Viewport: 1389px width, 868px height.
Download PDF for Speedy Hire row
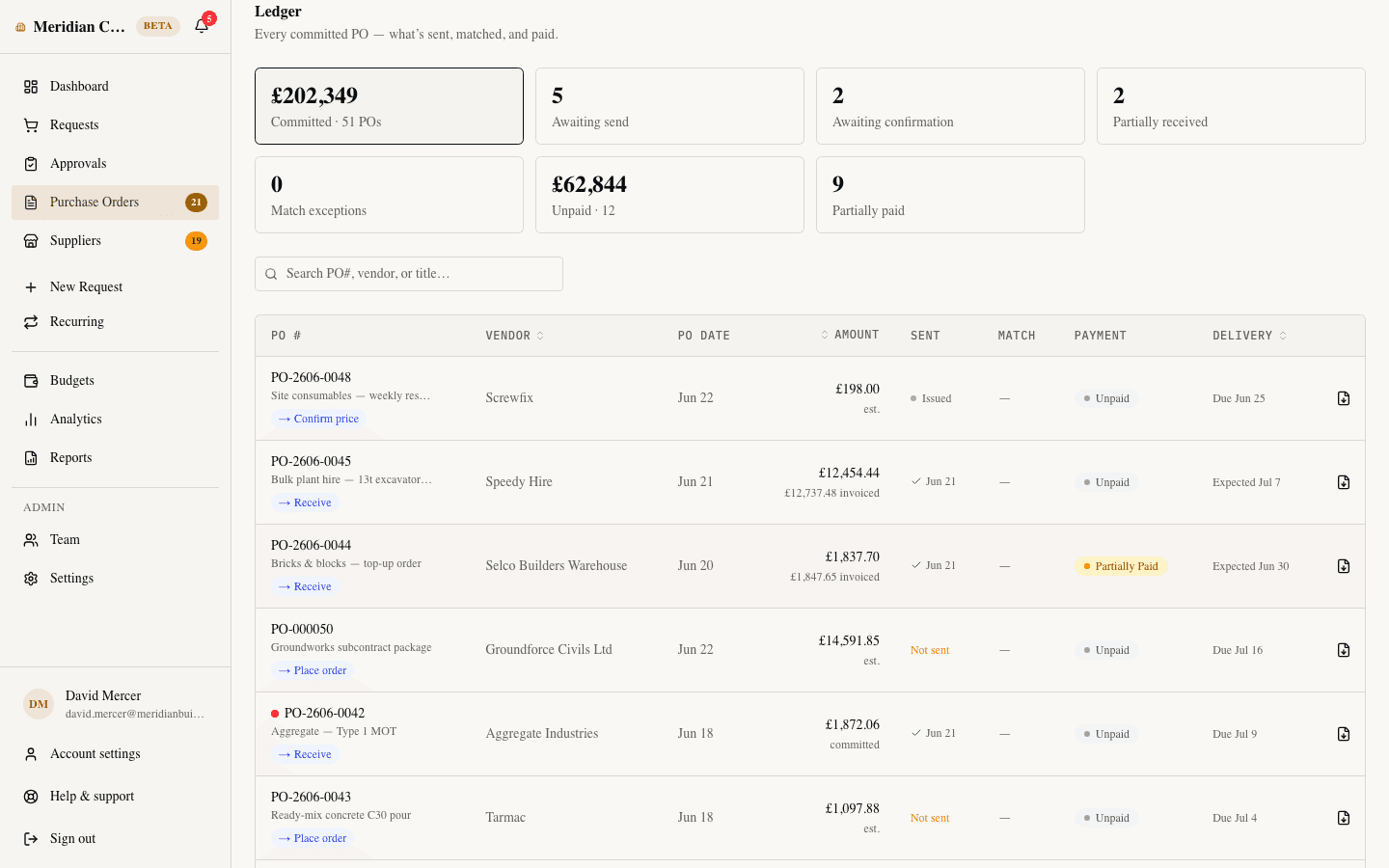click(1344, 482)
